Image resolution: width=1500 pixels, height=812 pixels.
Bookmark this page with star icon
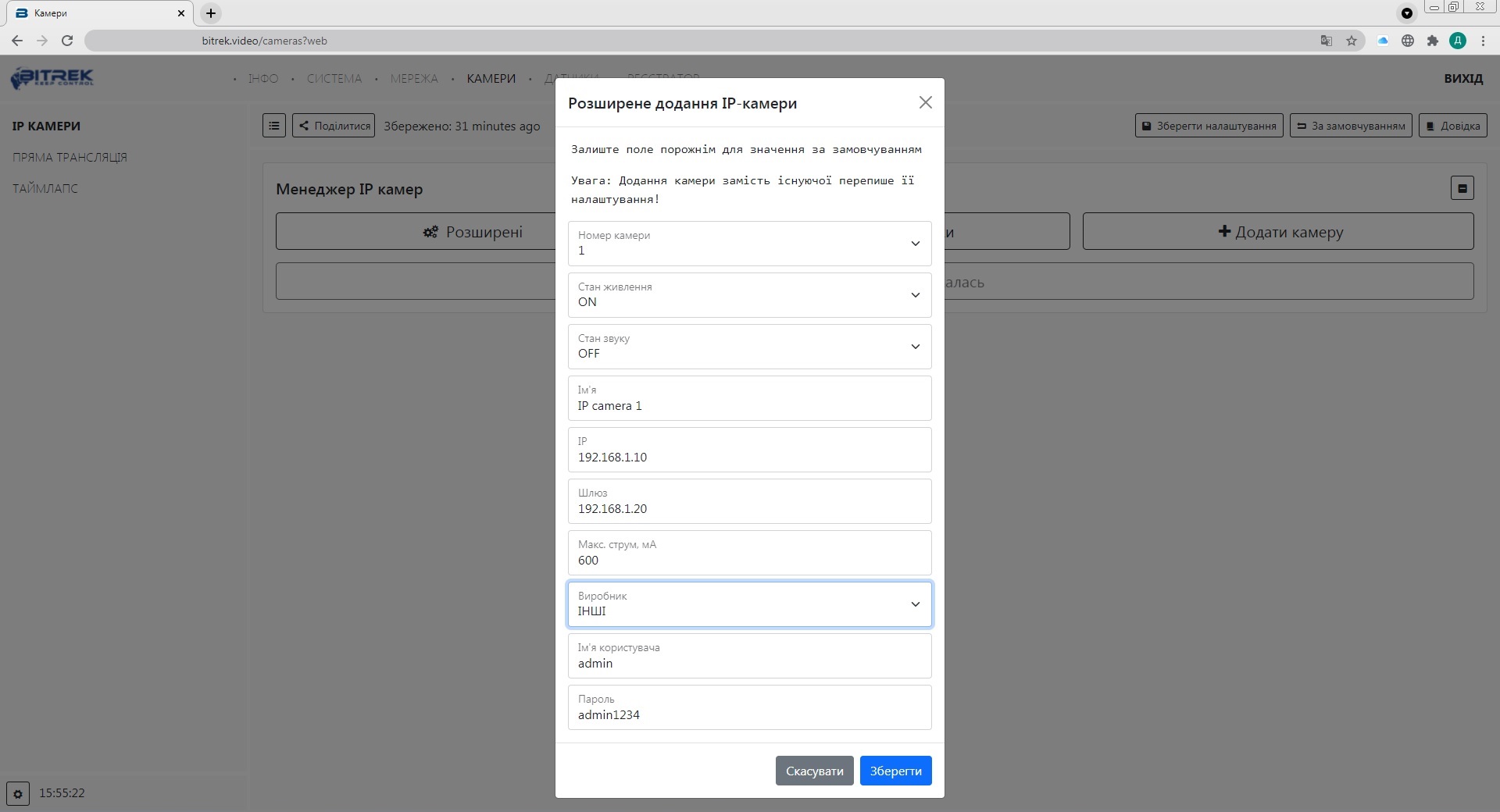click(x=1352, y=41)
